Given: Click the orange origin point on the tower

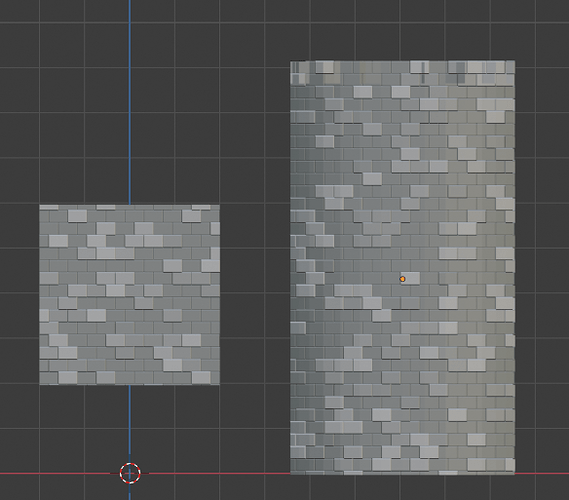Looking at the screenshot, I should [x=402, y=279].
